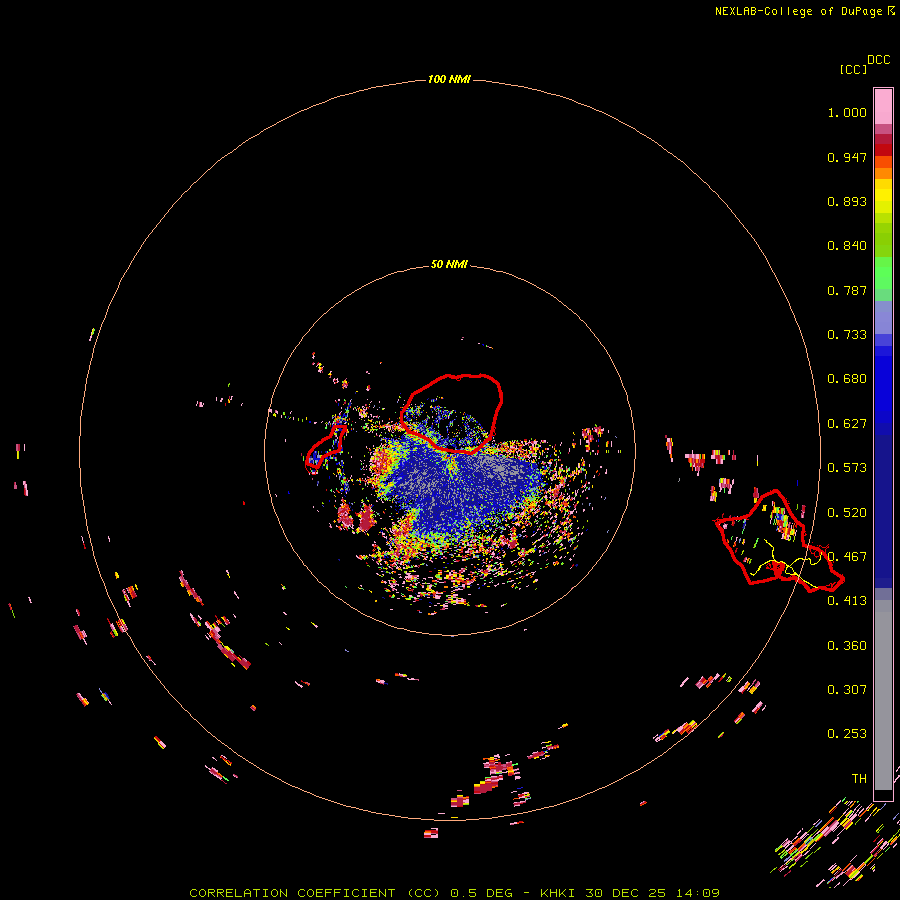This screenshot has width=900, height=900.
Task: Click the Correlation Coefficient KHKI caption at bottom
Action: (454, 893)
